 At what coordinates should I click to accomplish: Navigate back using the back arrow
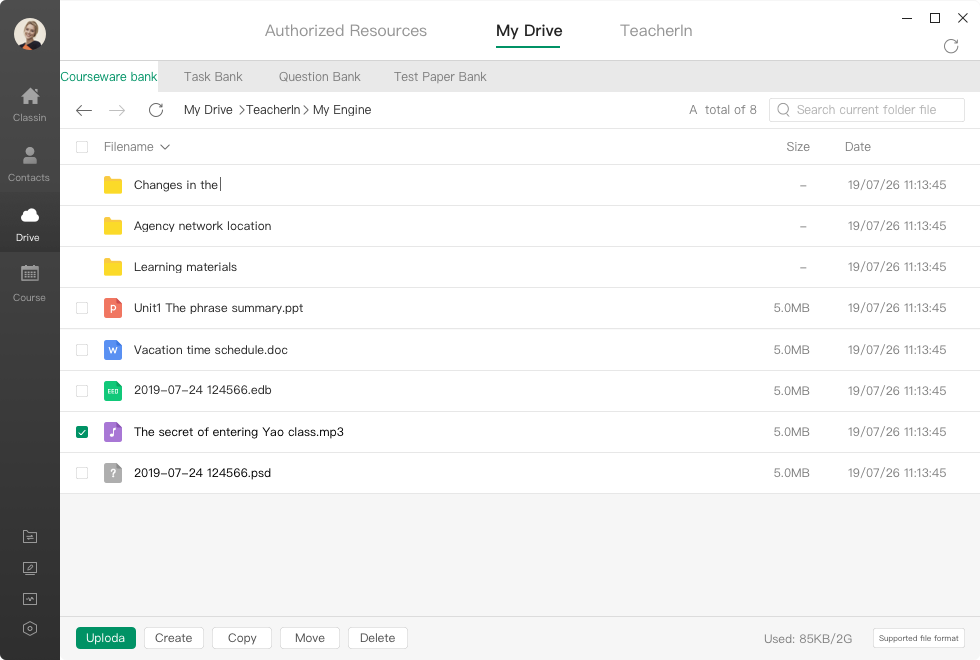84,110
